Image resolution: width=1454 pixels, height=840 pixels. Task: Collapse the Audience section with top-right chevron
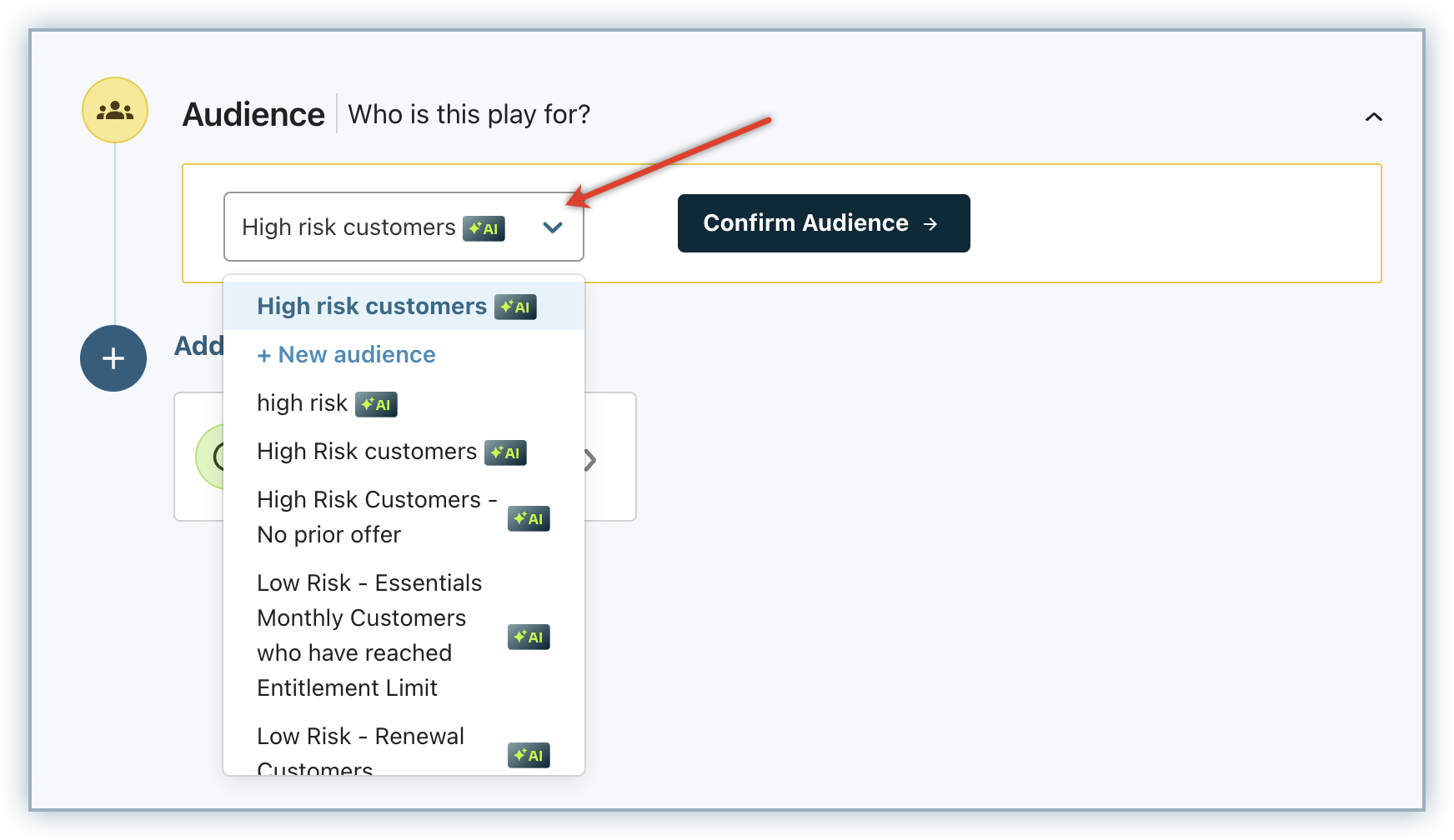1373,117
